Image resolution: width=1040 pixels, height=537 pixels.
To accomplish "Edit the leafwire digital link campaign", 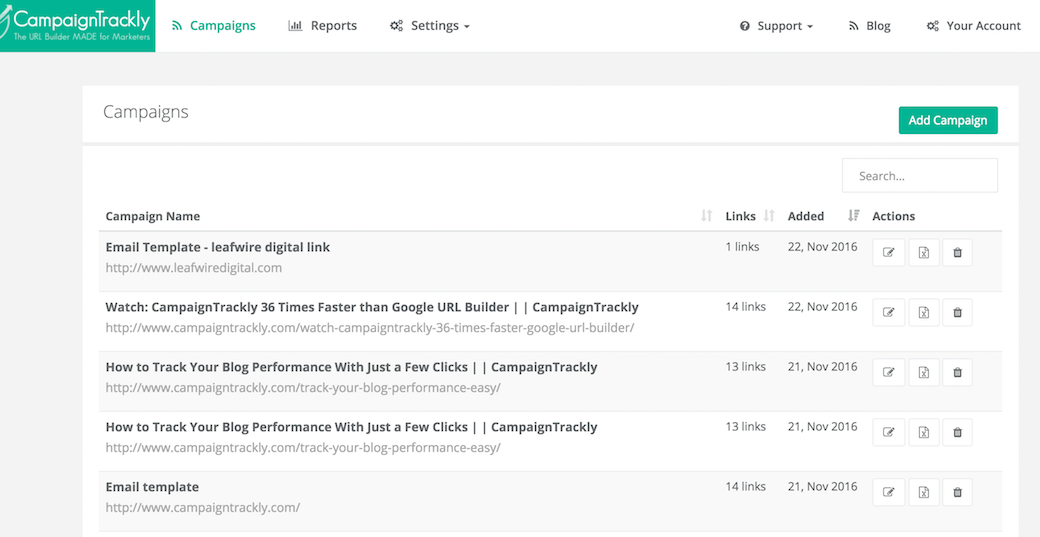I will pos(889,253).
